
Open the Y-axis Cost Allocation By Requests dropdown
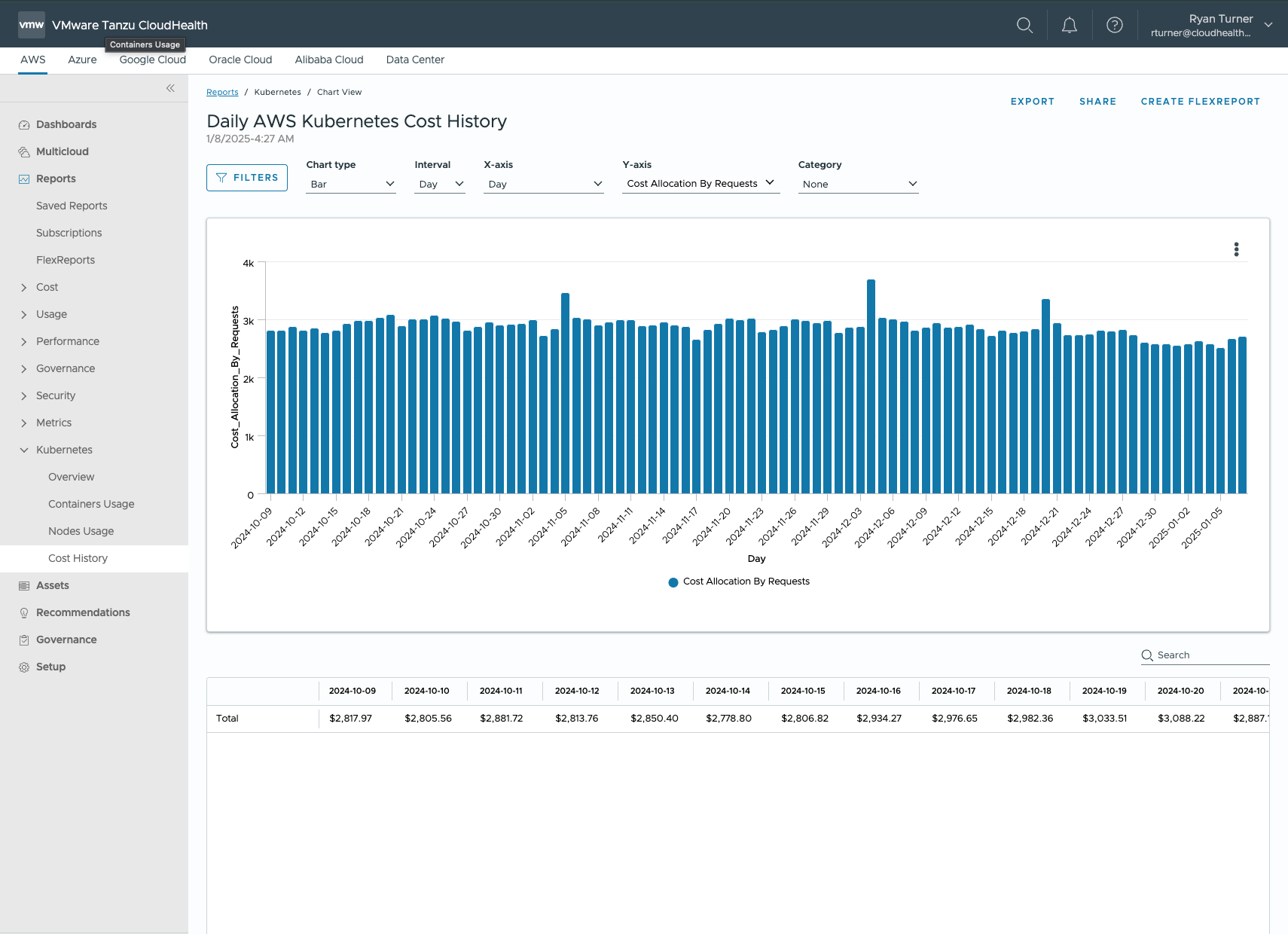(x=700, y=183)
